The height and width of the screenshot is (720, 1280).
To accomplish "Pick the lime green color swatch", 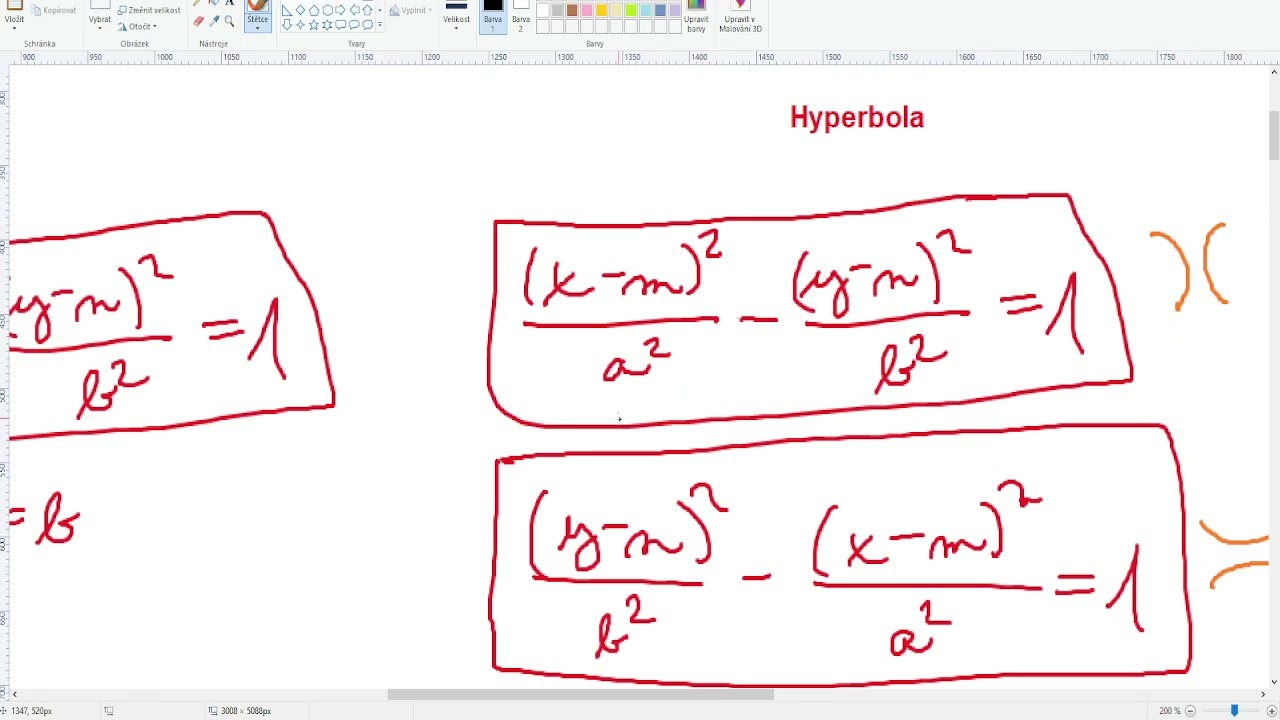I will (x=631, y=10).
